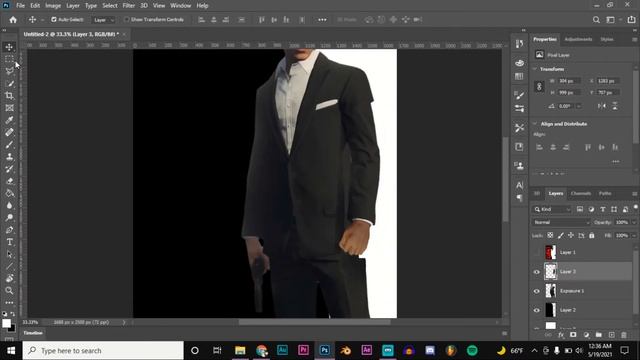
Task: Toggle the Auto-Select checkbox
Action: click(x=54, y=20)
